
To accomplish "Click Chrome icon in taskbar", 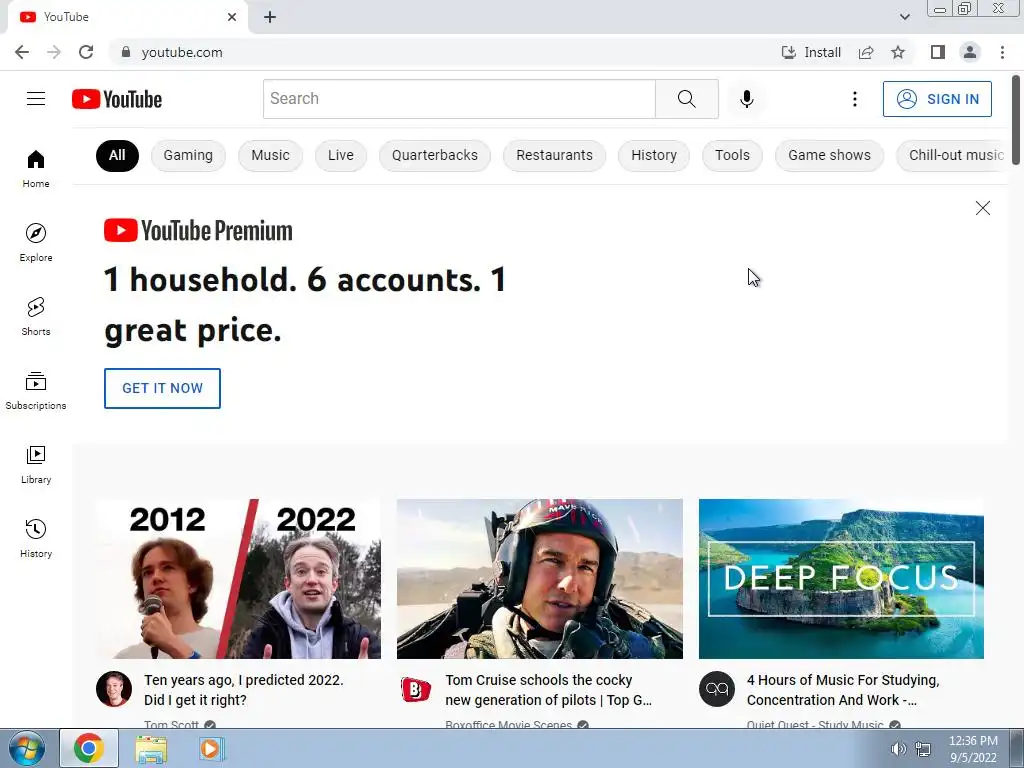I will click(89, 748).
